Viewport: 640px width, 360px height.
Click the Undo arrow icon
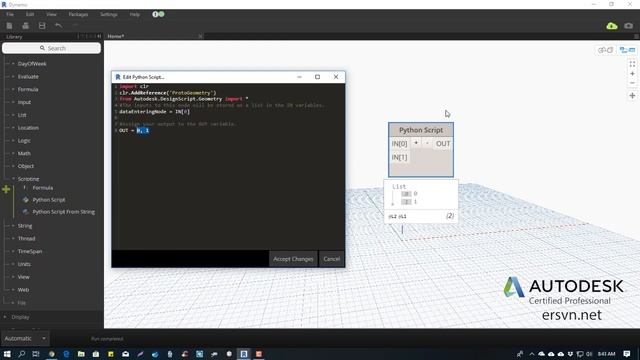[x=58, y=26]
